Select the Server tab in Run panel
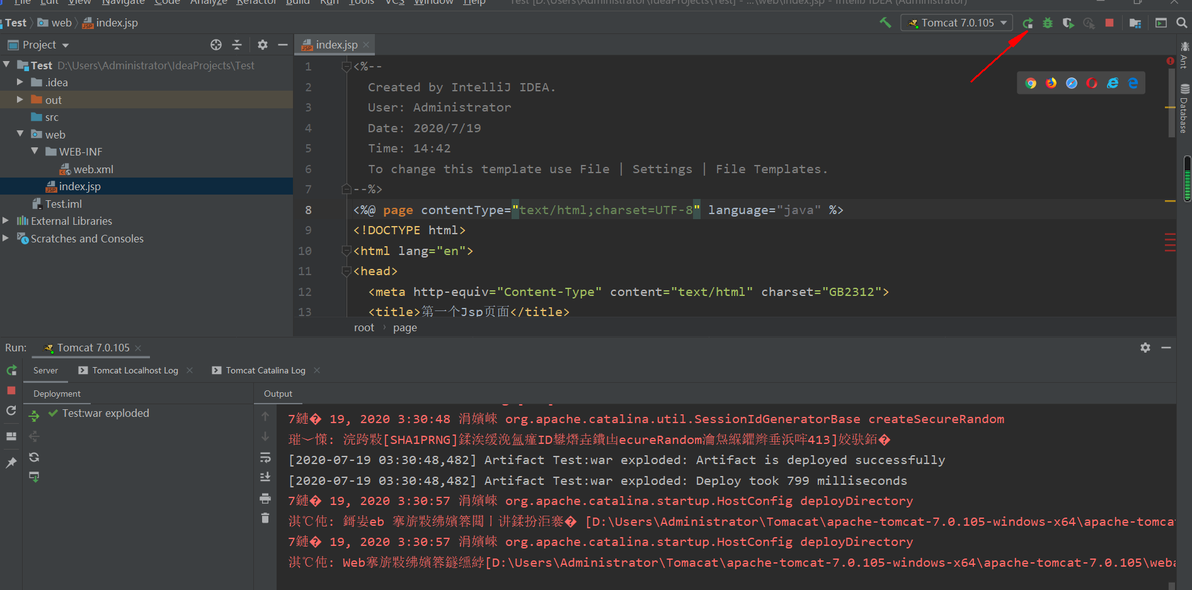The image size is (1192, 590). click(46, 370)
